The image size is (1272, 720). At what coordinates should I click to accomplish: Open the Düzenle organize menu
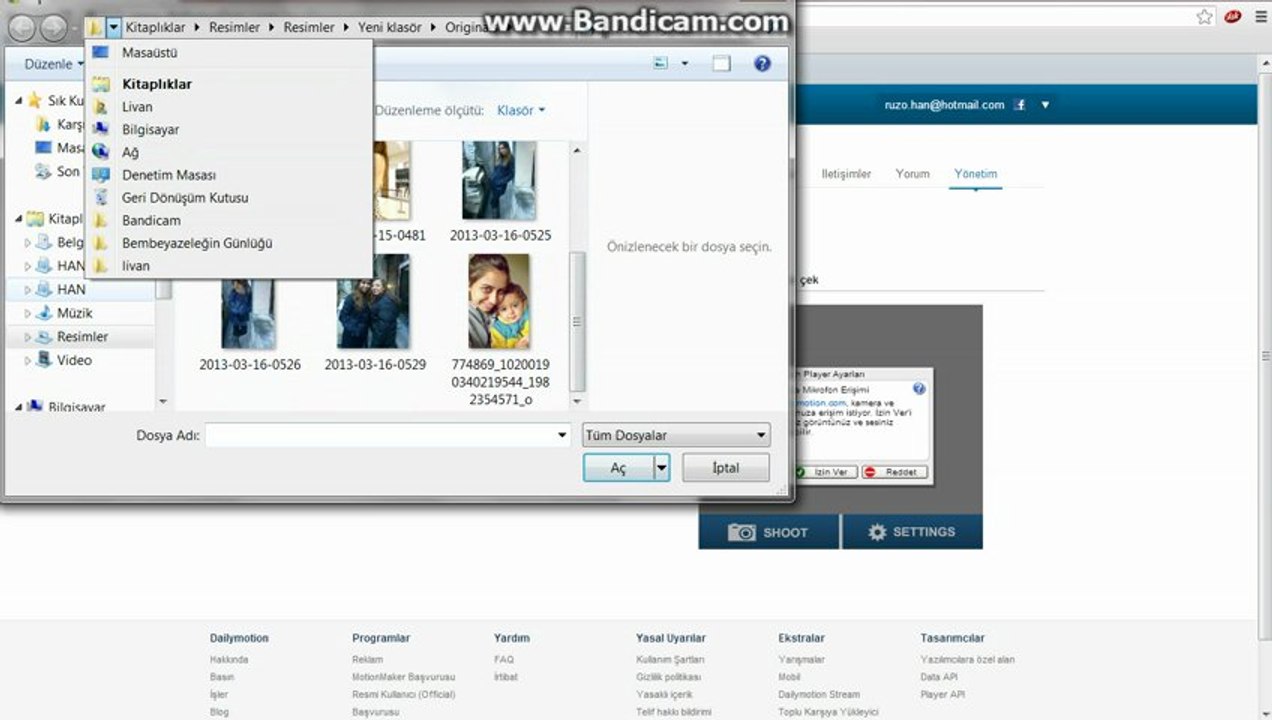pyautogui.click(x=54, y=64)
